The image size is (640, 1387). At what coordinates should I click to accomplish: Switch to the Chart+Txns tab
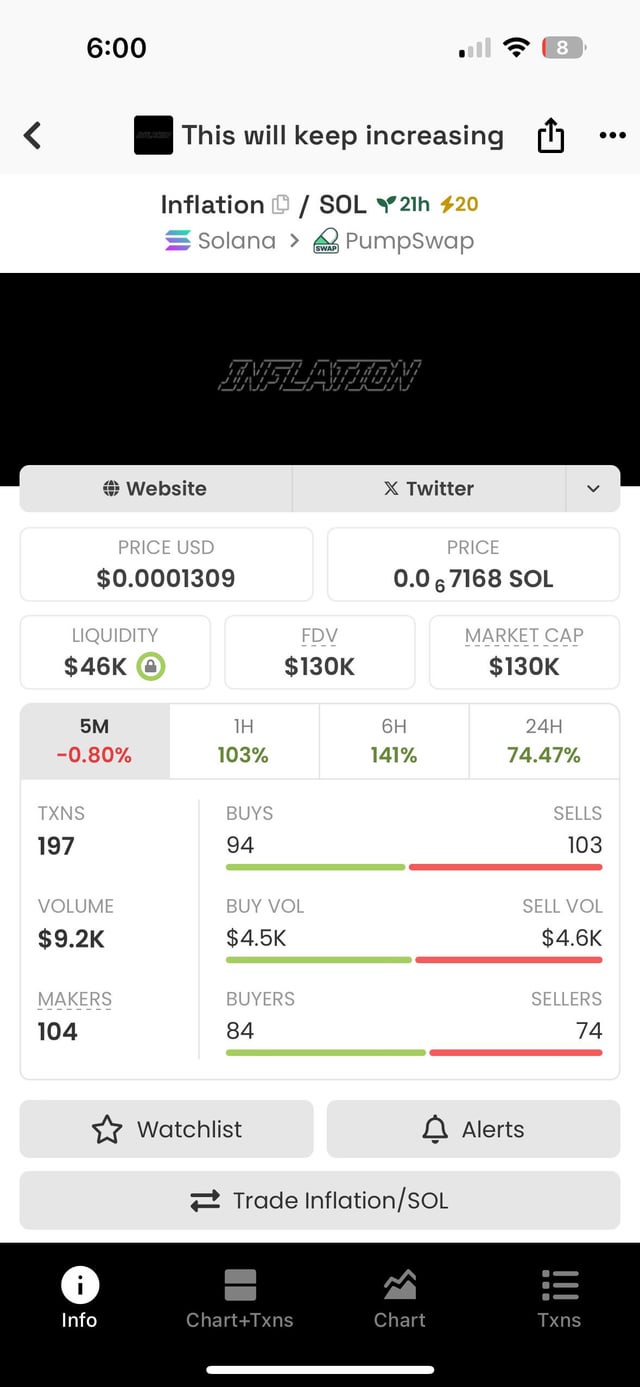[240, 1298]
